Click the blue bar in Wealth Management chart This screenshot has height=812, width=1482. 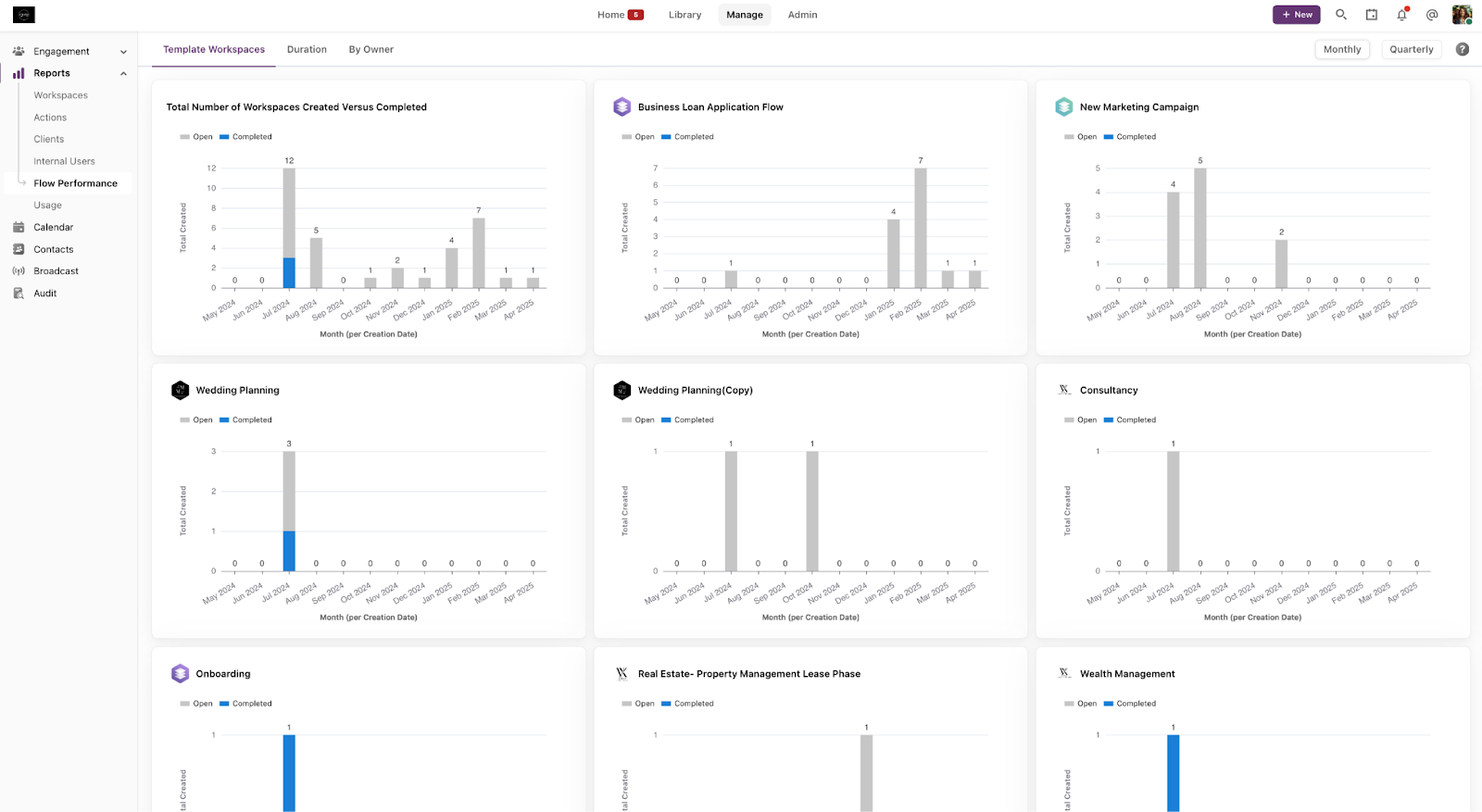click(x=1174, y=773)
